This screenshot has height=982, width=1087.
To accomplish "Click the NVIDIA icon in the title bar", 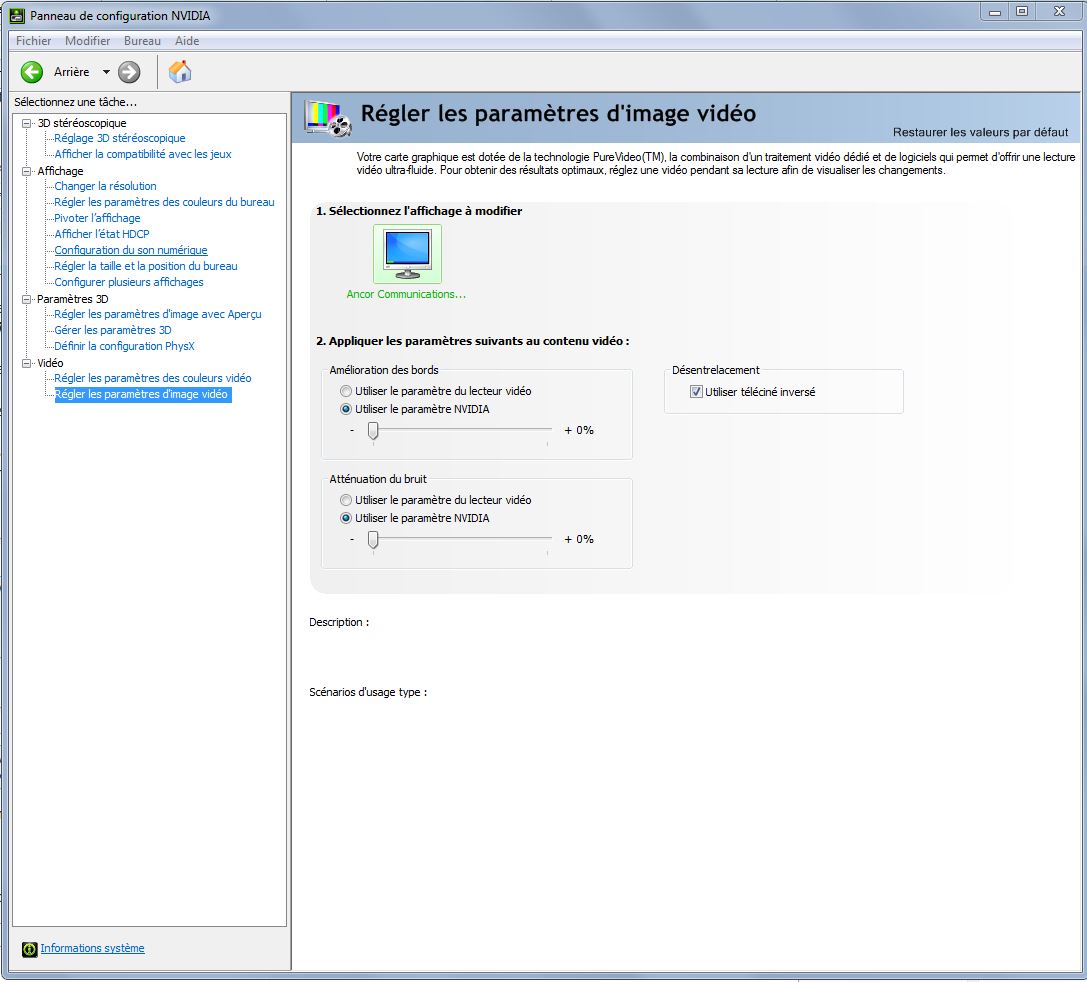I will tap(17, 15).
